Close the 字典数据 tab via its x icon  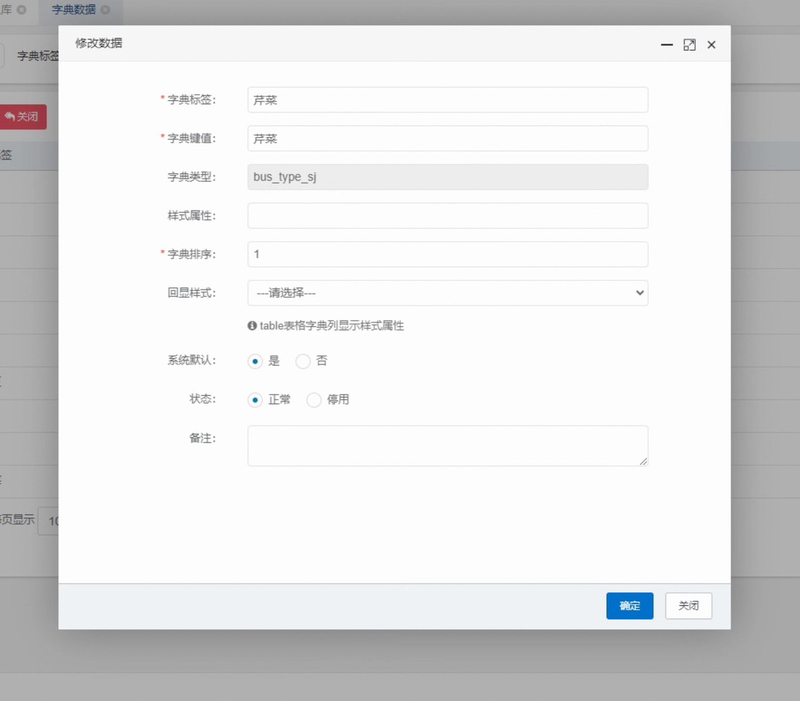click(x=105, y=9)
